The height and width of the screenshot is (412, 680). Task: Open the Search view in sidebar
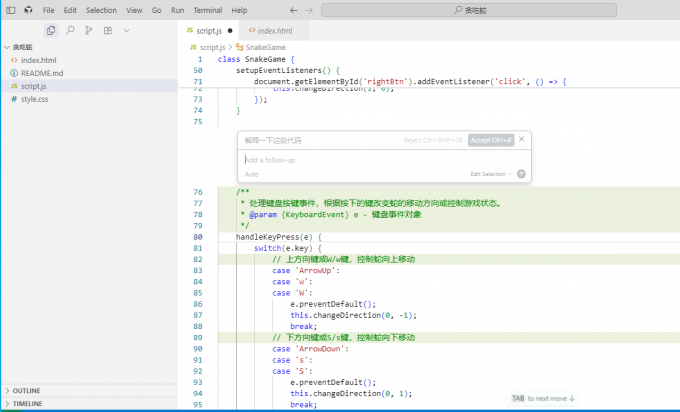coord(70,30)
